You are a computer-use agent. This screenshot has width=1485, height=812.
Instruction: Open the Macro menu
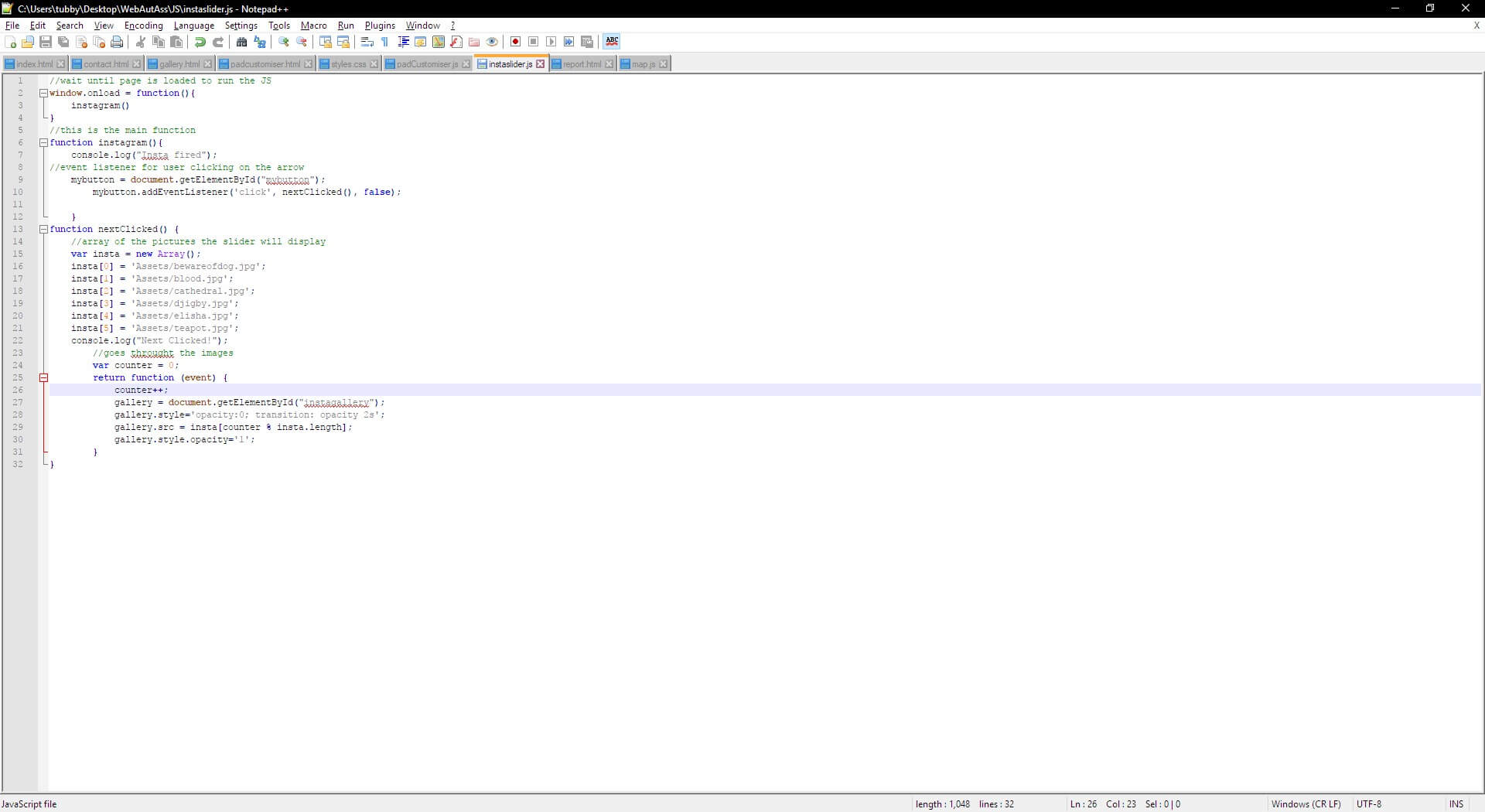click(314, 26)
